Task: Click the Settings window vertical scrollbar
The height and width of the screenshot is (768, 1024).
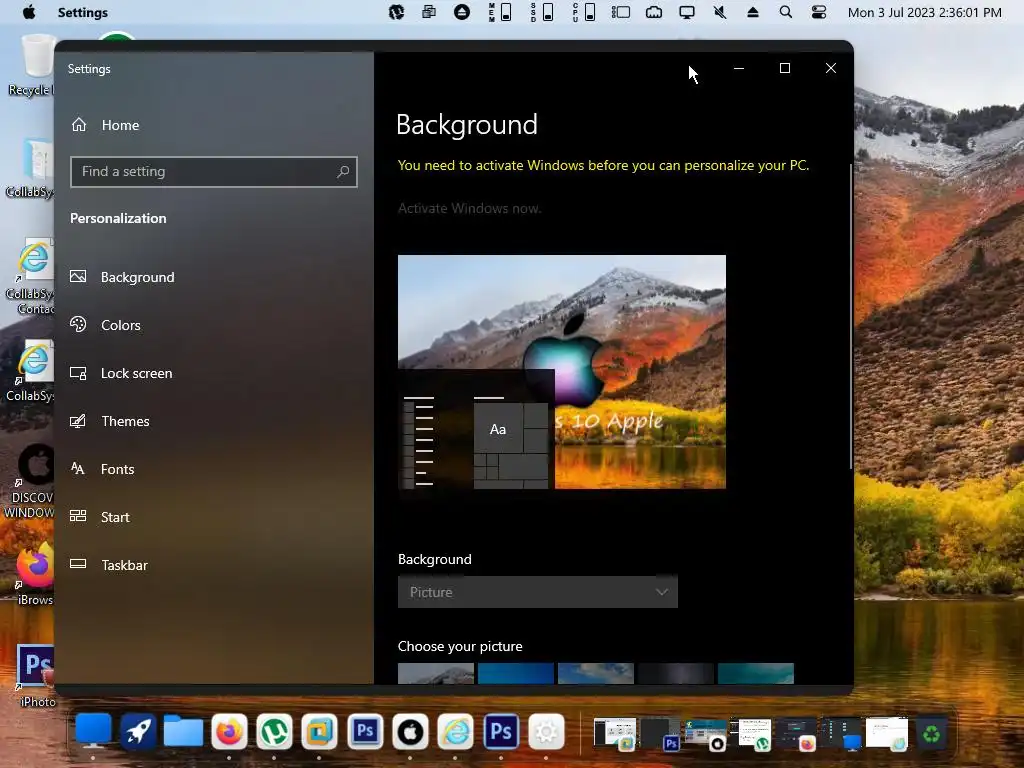Action: [850, 316]
